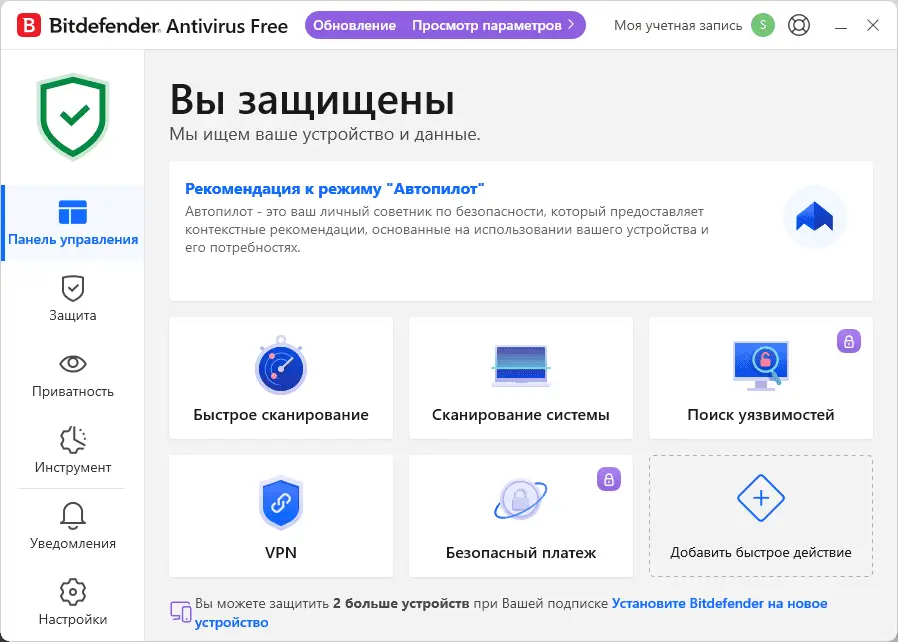898x642 pixels.
Task: Open Уведомления notifications
Action: pyautogui.click(x=73, y=526)
